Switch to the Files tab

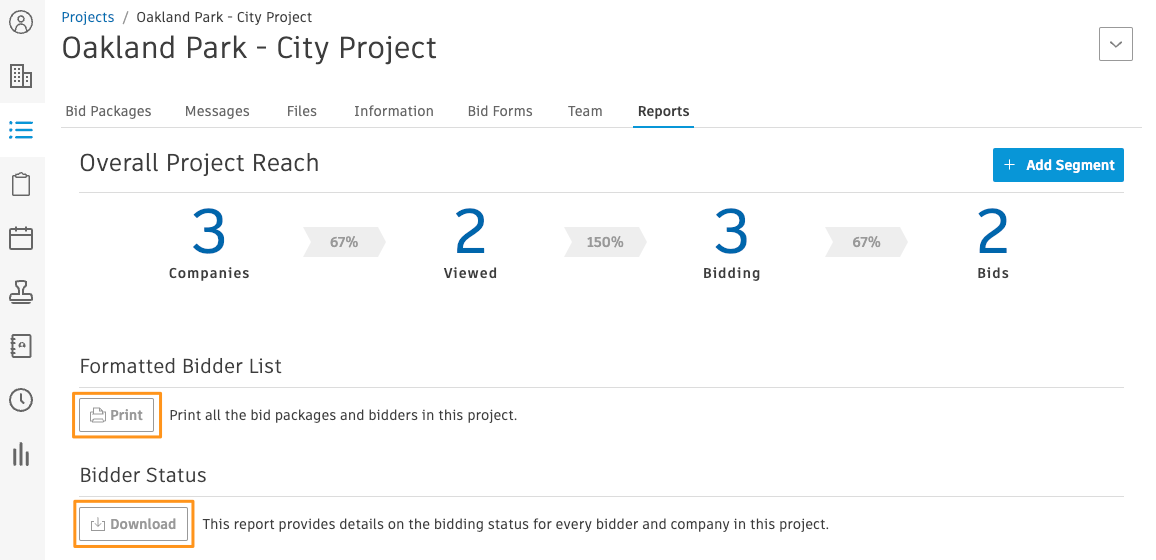[302, 111]
